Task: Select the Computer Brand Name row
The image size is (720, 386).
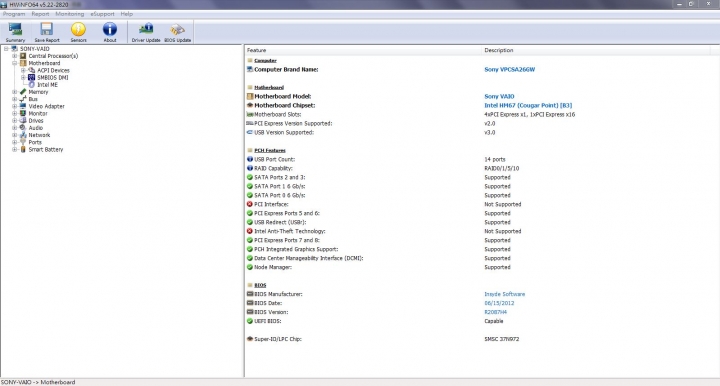Action: coord(482,70)
